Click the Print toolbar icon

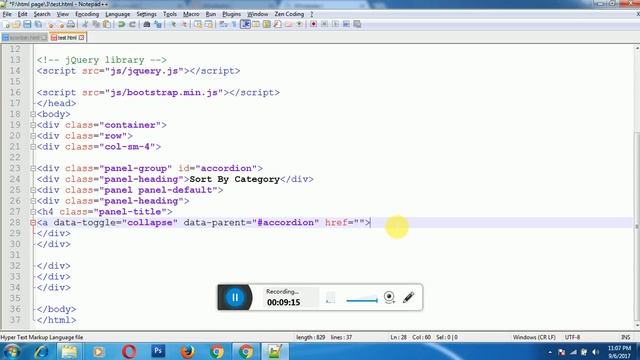[x=71, y=24]
